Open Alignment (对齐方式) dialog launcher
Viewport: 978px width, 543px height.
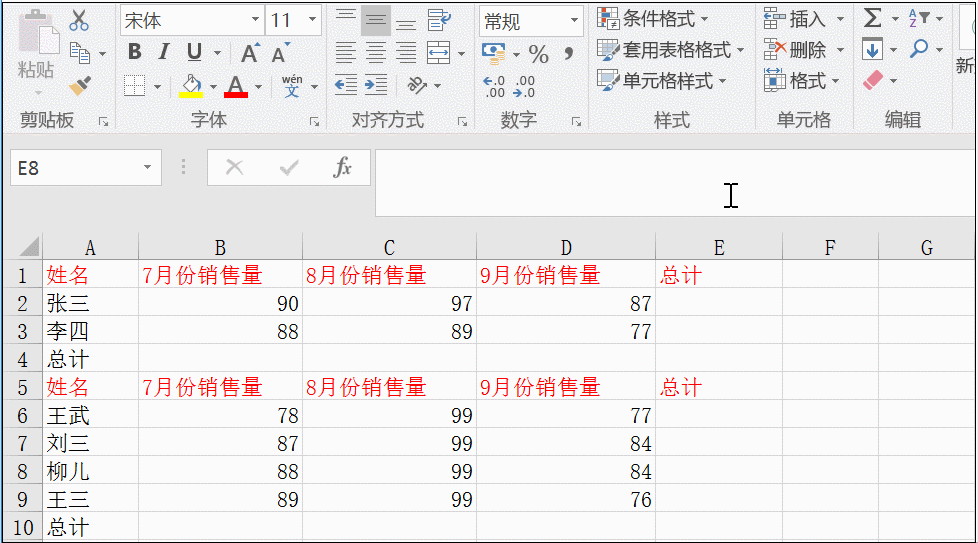[x=462, y=122]
